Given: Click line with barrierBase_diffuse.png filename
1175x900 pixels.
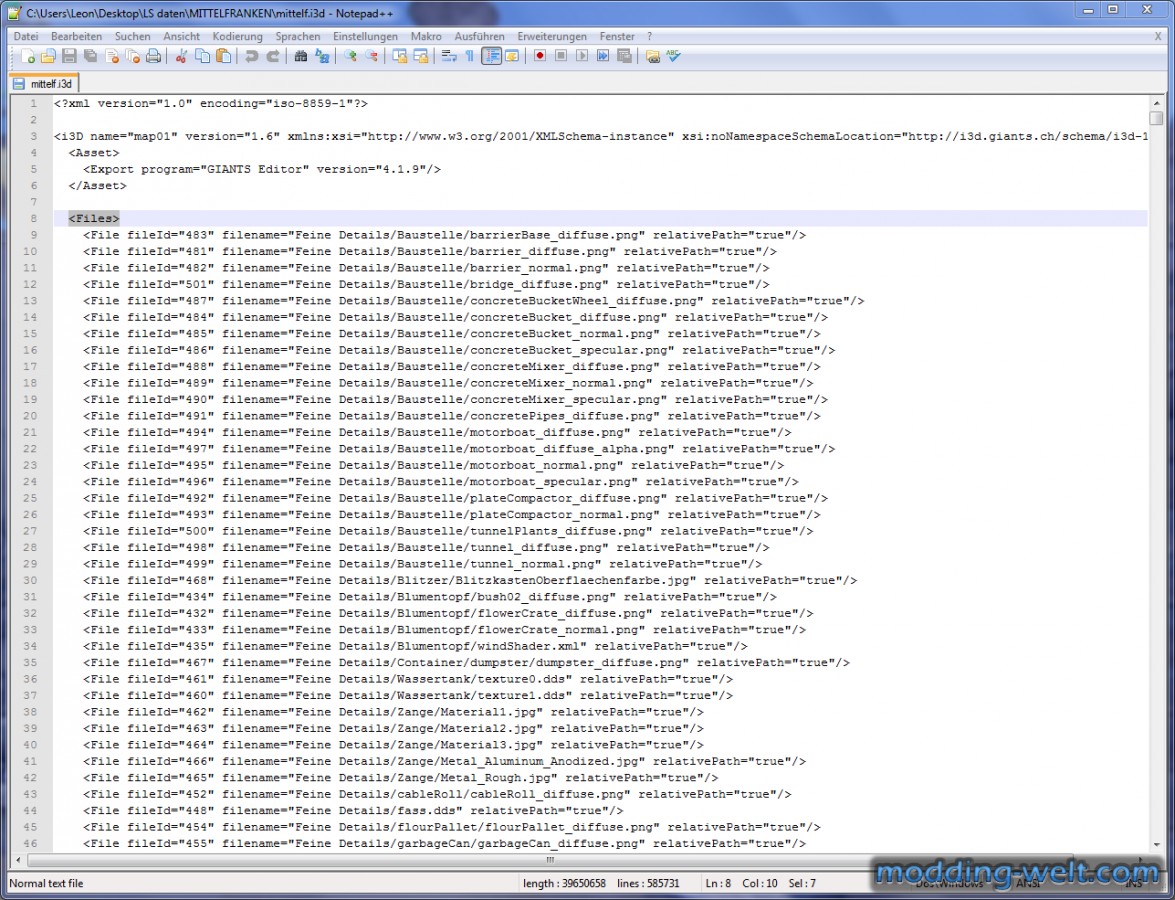Looking at the screenshot, I should click(444, 235).
